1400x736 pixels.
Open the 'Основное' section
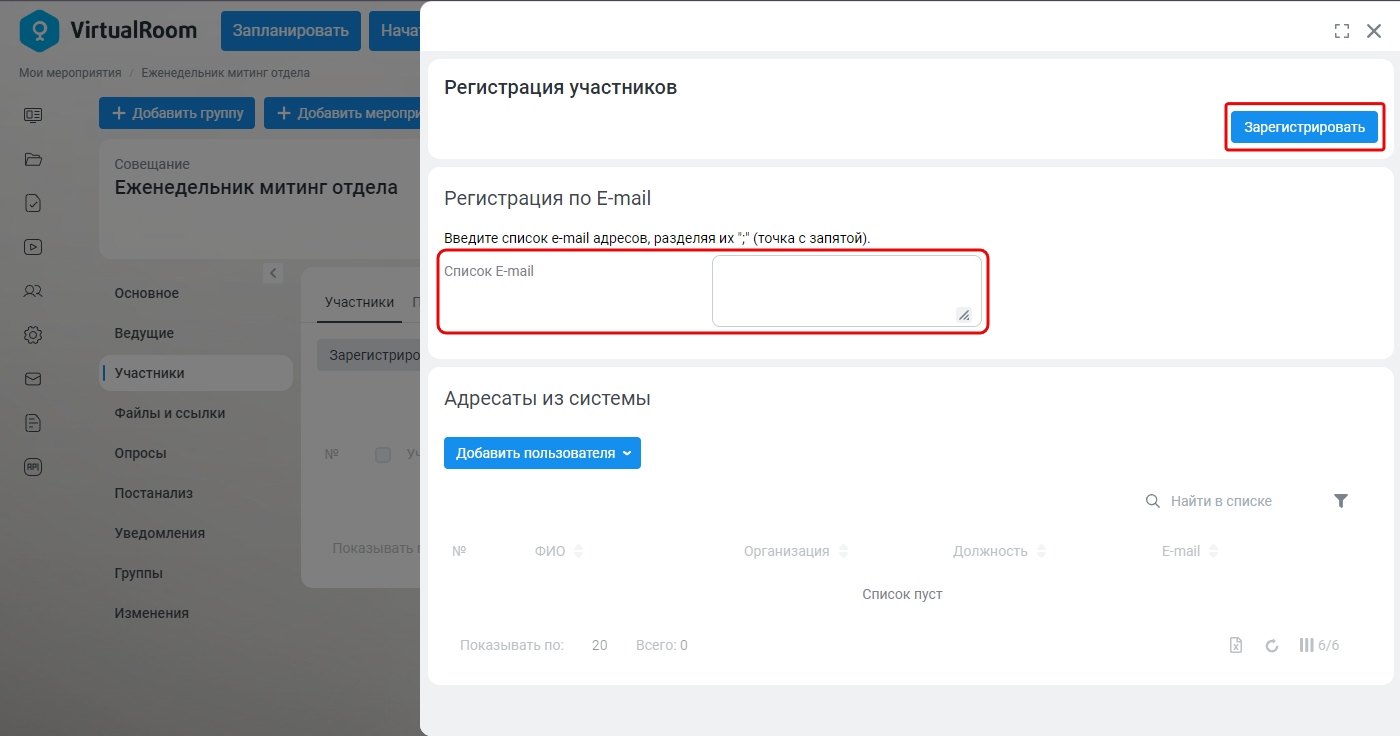pyautogui.click(x=147, y=293)
